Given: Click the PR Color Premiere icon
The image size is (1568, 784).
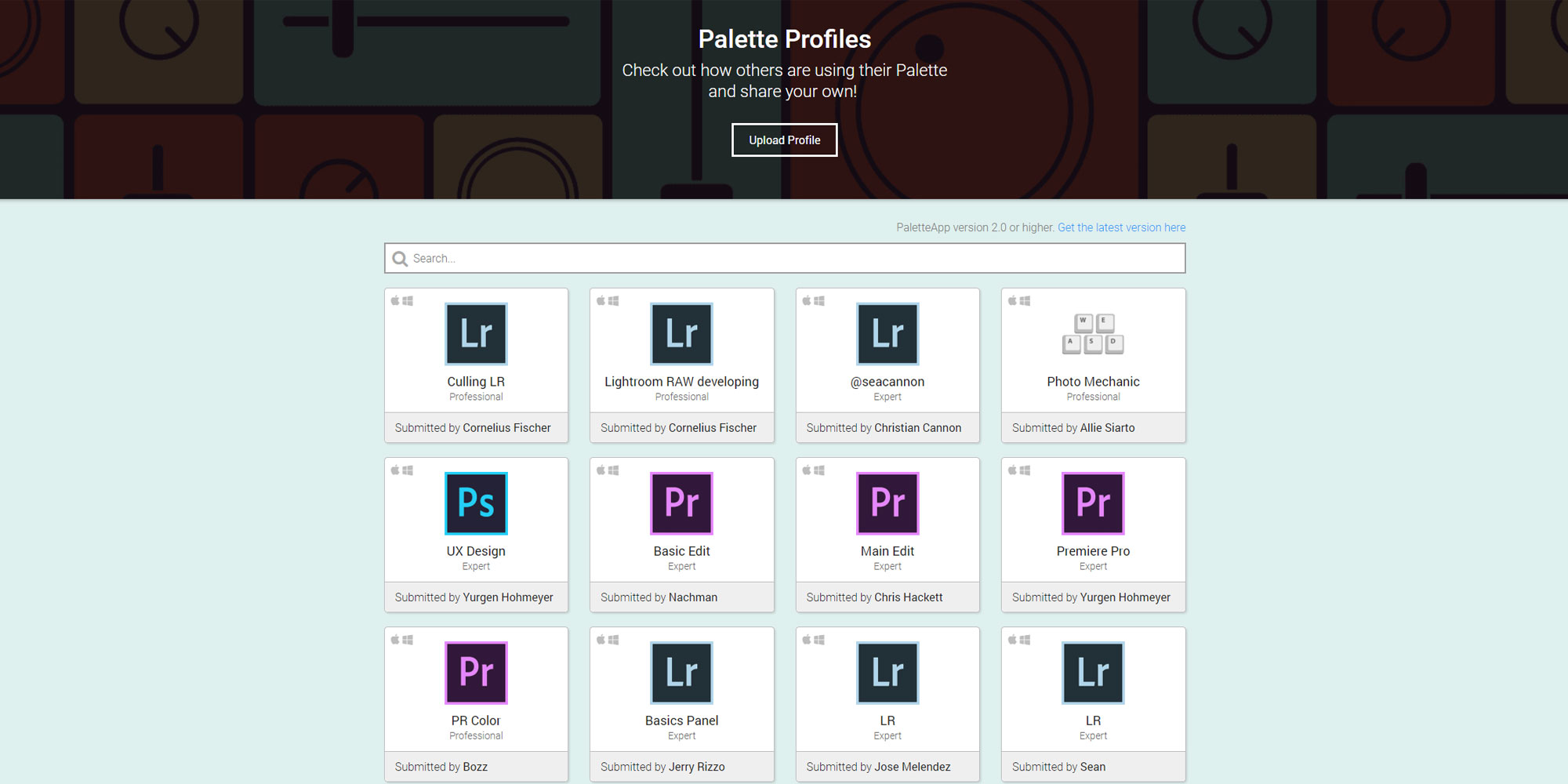Looking at the screenshot, I should tap(476, 673).
